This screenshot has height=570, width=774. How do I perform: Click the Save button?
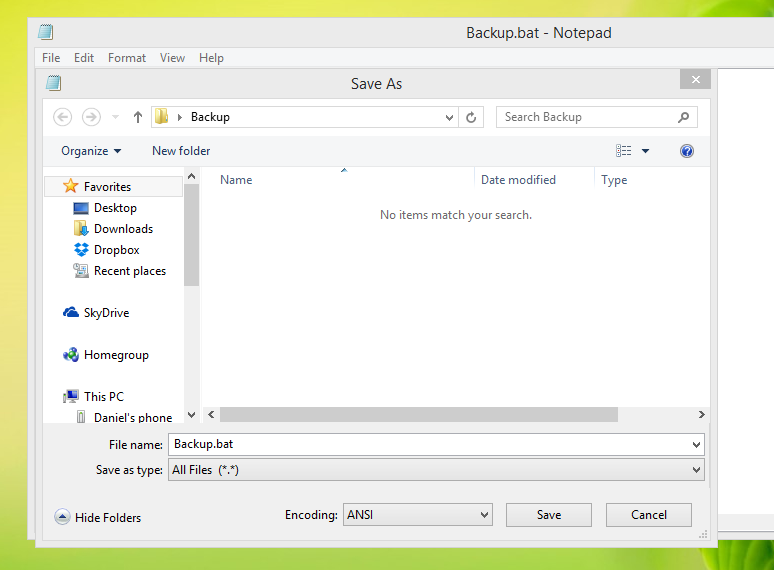549,515
